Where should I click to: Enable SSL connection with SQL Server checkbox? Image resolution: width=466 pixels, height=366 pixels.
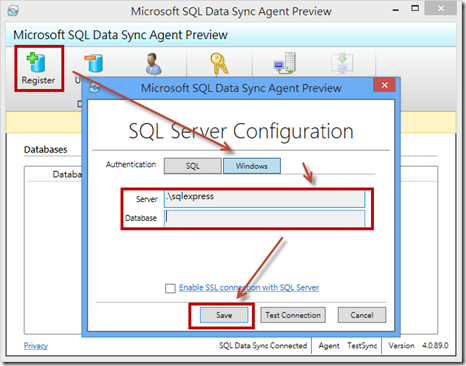click(x=170, y=288)
